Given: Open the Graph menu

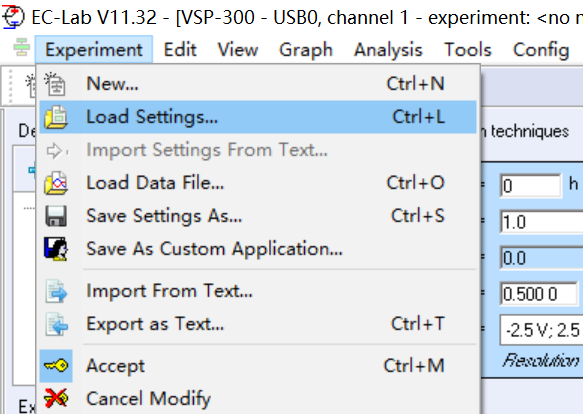Looking at the screenshot, I should point(306,49).
